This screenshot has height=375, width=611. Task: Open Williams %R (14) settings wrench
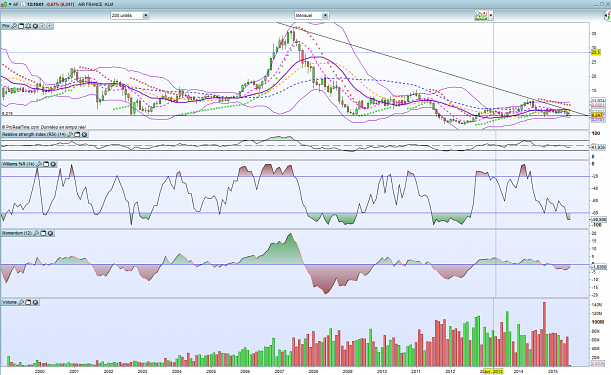pyautogui.click(x=39, y=164)
